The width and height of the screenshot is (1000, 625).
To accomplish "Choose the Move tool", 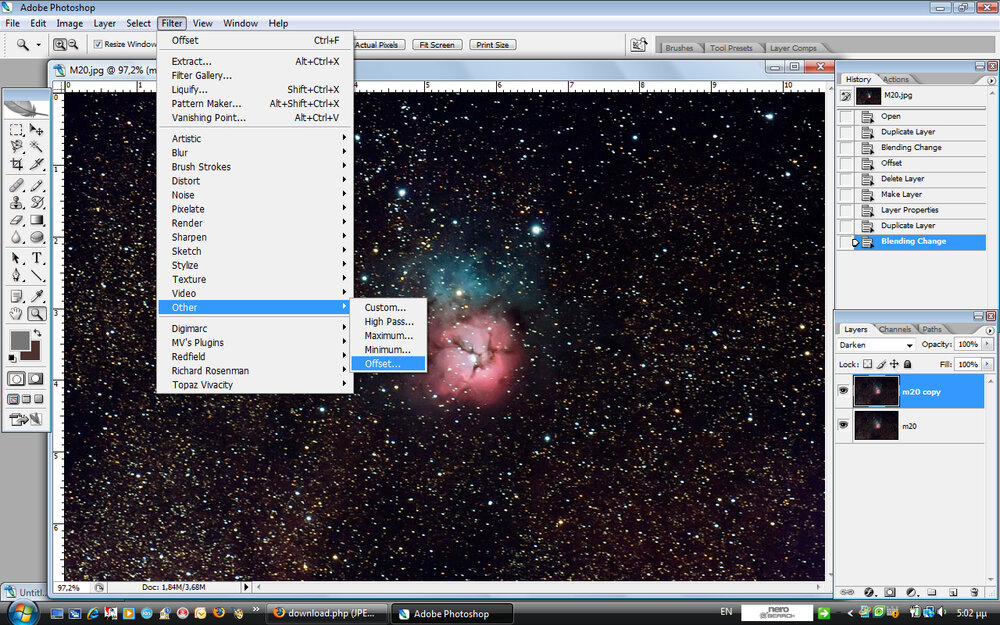I will (37, 130).
